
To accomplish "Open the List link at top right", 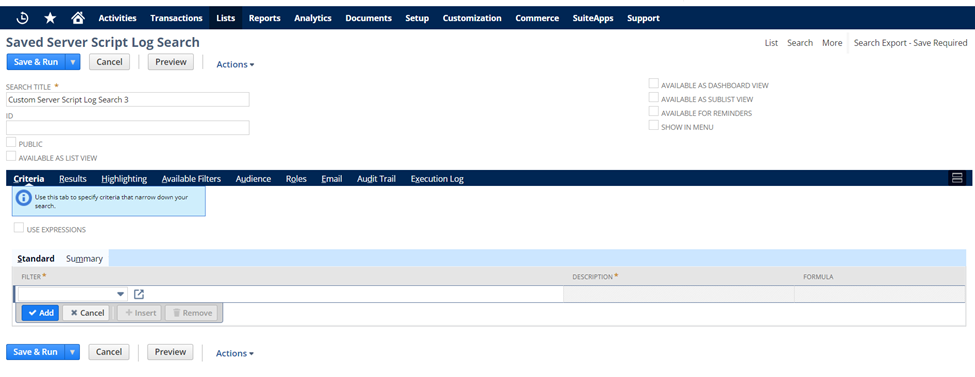I will (771, 43).
